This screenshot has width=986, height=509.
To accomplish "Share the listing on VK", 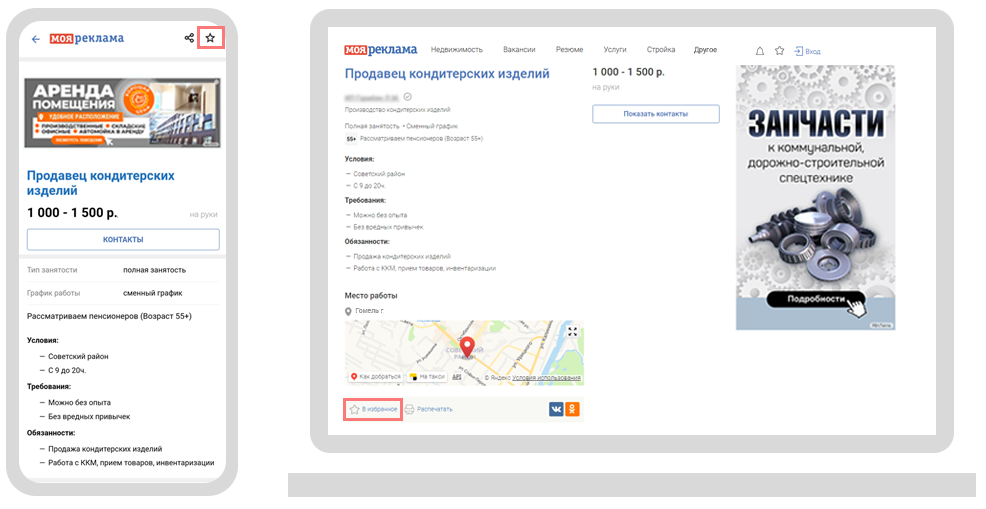I will point(556,409).
